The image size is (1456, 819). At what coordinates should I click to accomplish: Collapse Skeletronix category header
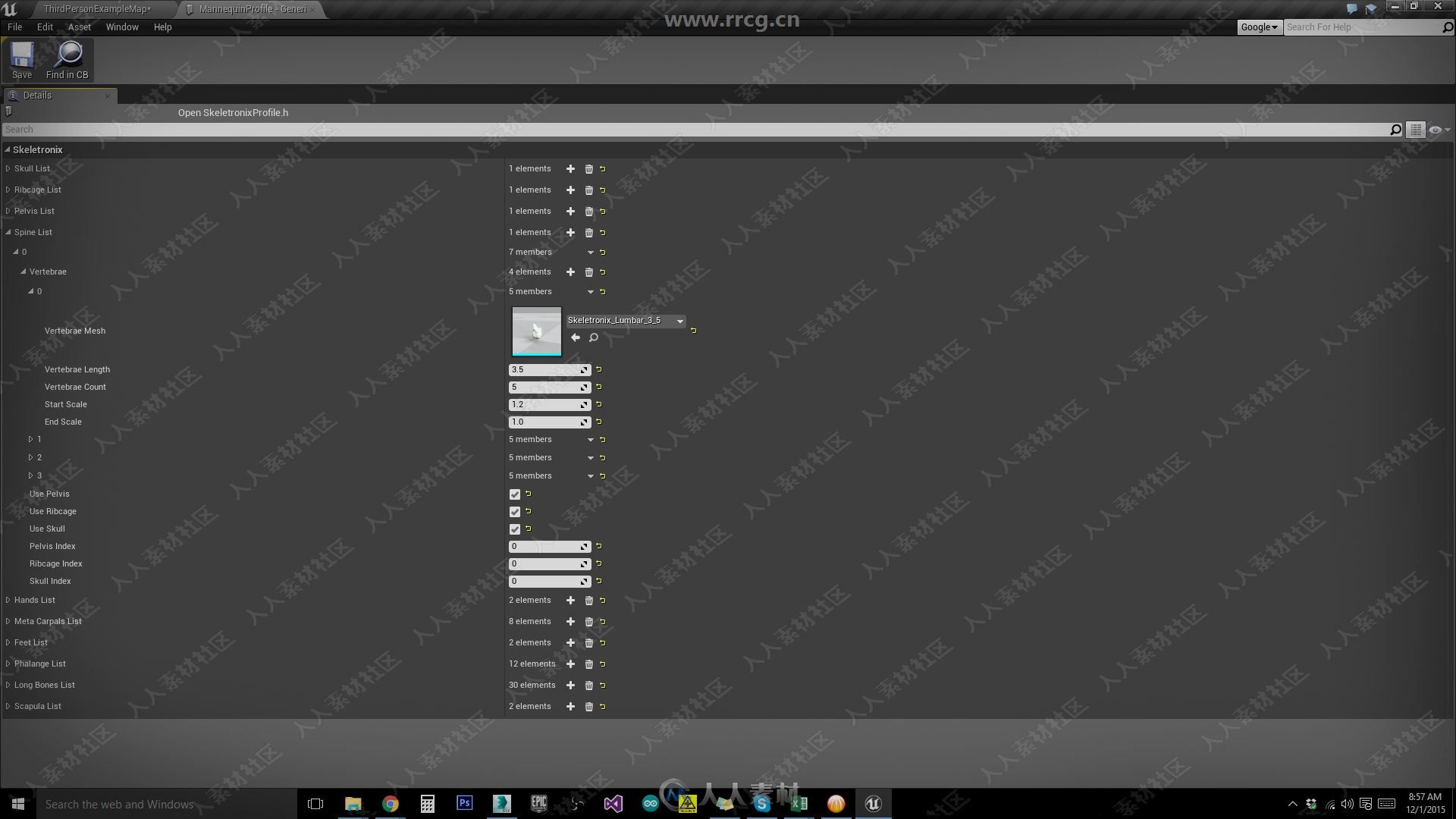pyautogui.click(x=8, y=149)
